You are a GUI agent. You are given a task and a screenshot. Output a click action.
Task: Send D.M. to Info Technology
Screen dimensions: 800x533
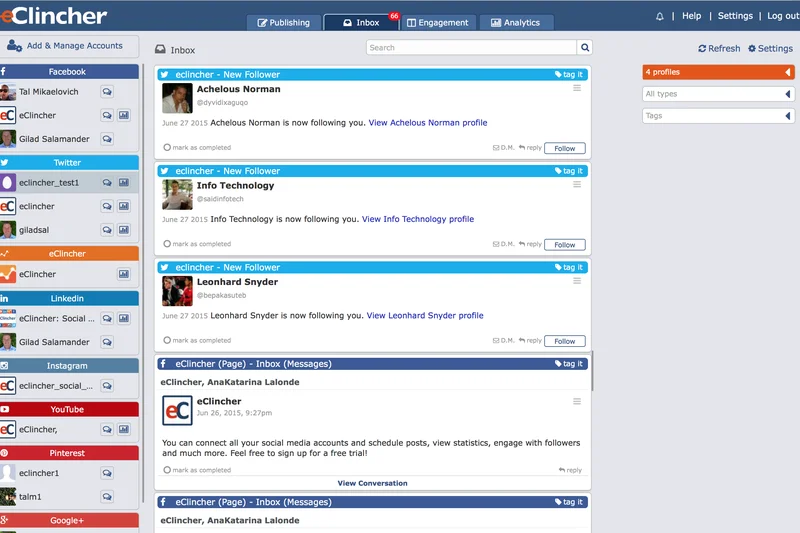coord(503,244)
